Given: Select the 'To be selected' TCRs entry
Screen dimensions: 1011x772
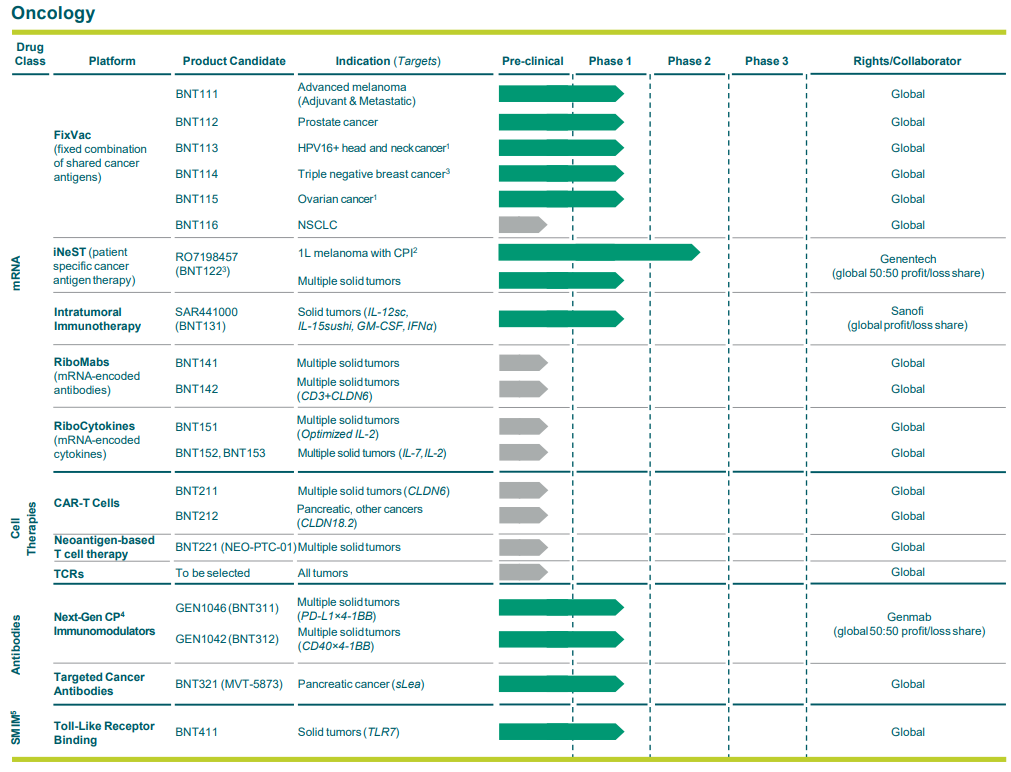Looking at the screenshot, I should [x=213, y=573].
